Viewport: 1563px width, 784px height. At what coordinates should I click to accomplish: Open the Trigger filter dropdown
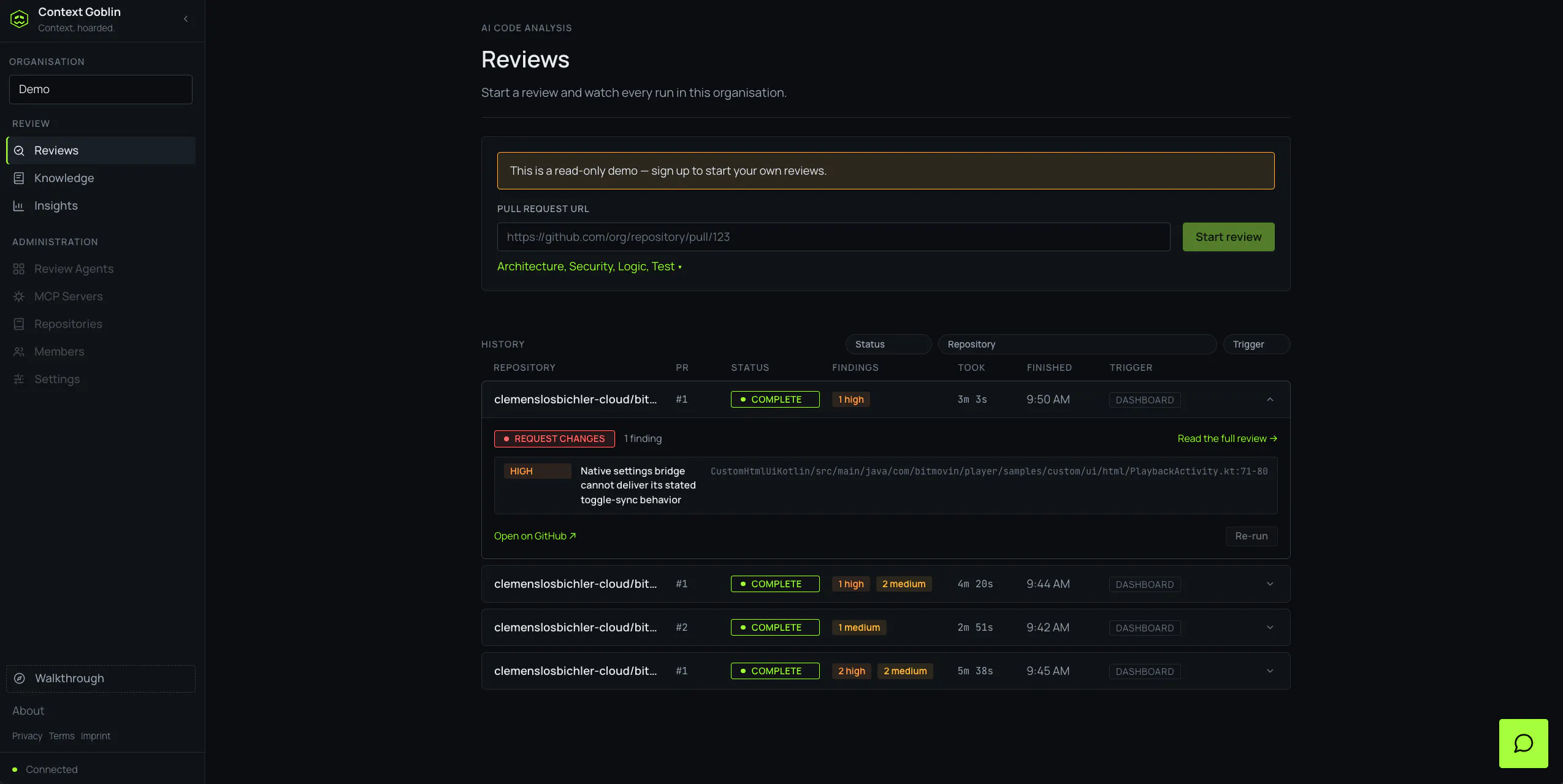tap(1256, 344)
